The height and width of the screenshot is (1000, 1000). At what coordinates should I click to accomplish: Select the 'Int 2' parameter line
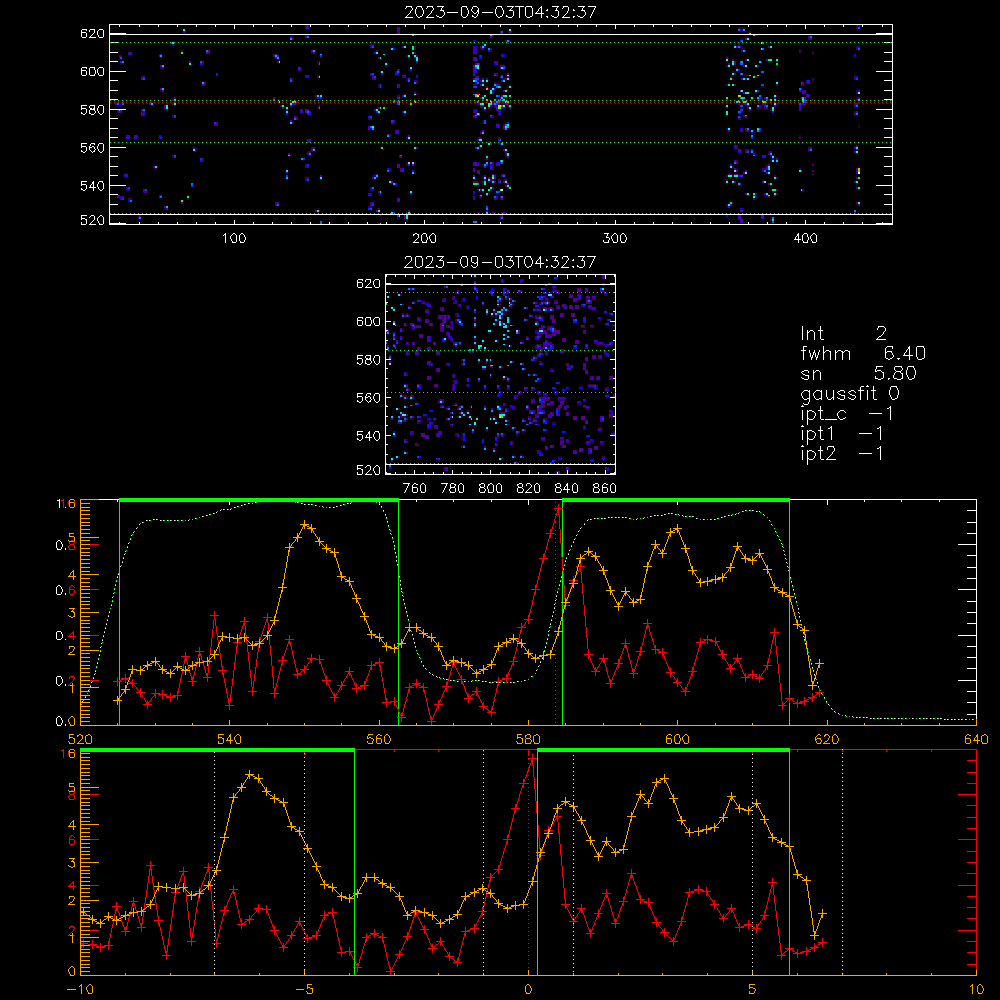[843, 333]
